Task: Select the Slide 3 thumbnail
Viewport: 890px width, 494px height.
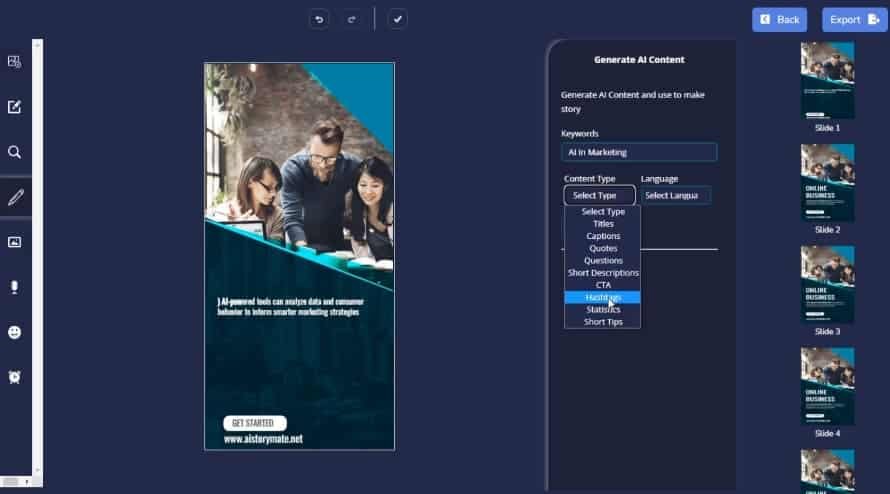Action: click(x=828, y=284)
